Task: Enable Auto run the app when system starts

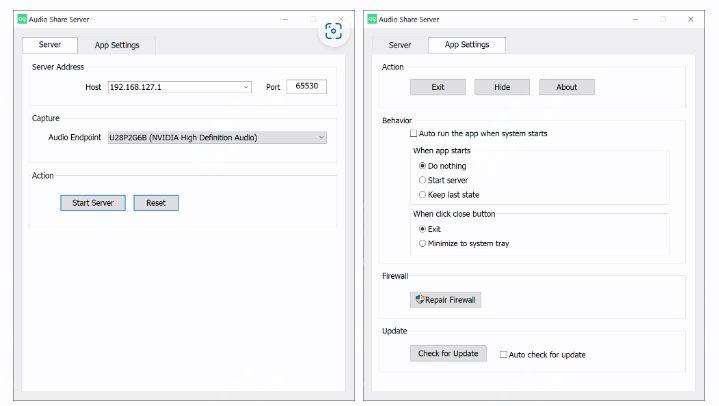Action: pos(414,133)
